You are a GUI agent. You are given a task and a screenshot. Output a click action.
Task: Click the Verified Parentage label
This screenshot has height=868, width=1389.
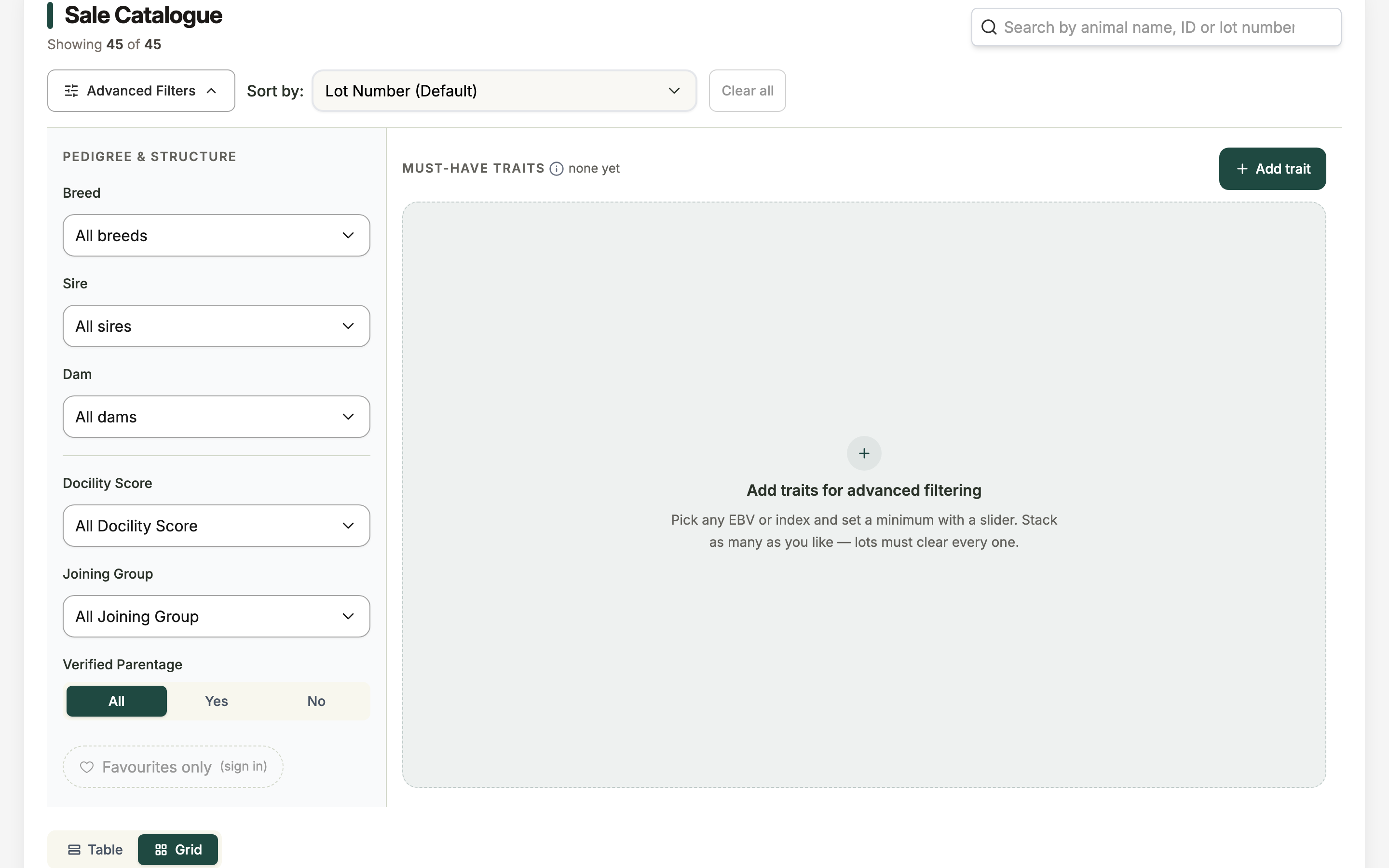tap(122, 665)
